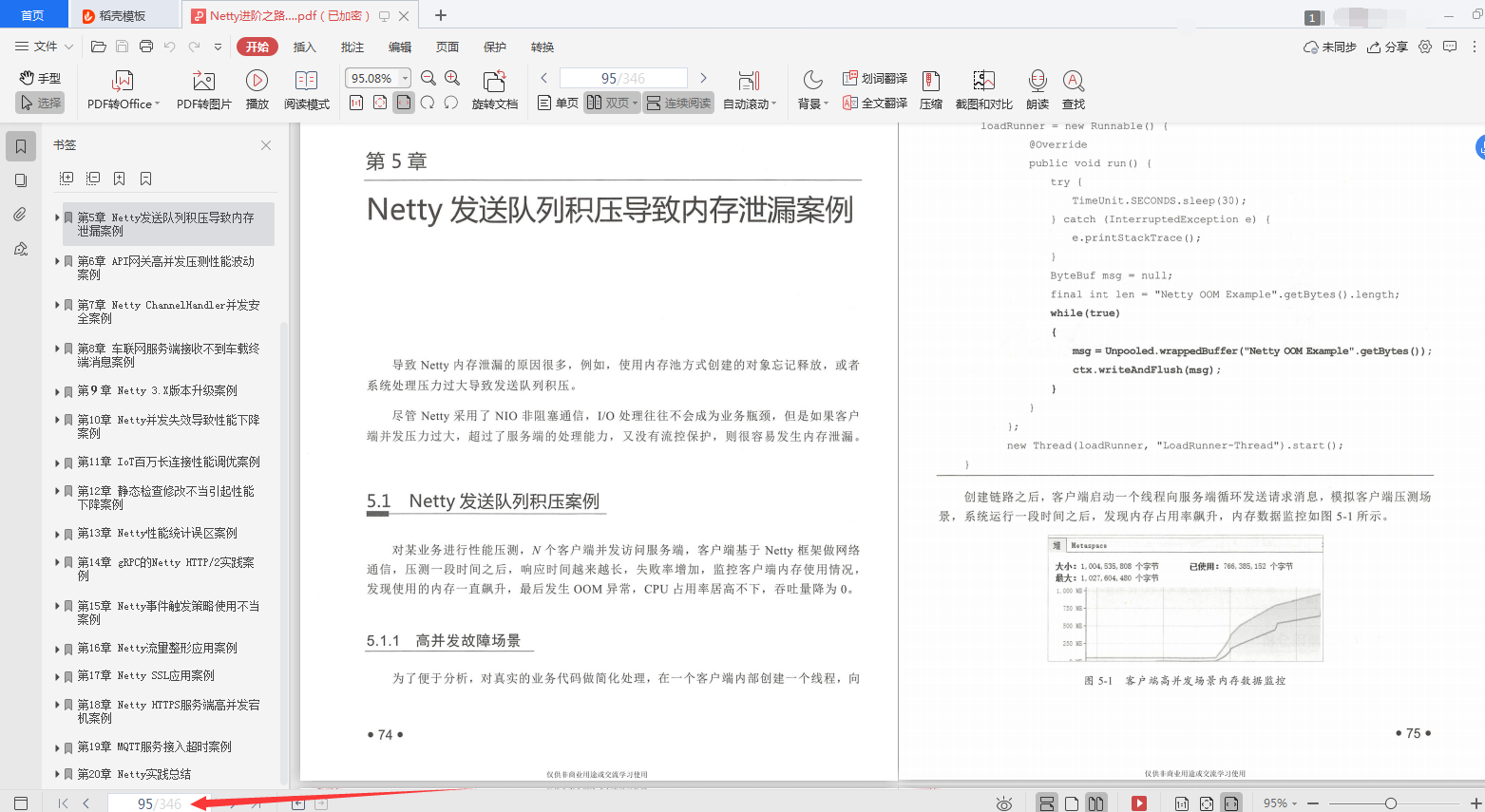Collapse all bookmarks icon
The image size is (1485, 812).
coord(93,178)
